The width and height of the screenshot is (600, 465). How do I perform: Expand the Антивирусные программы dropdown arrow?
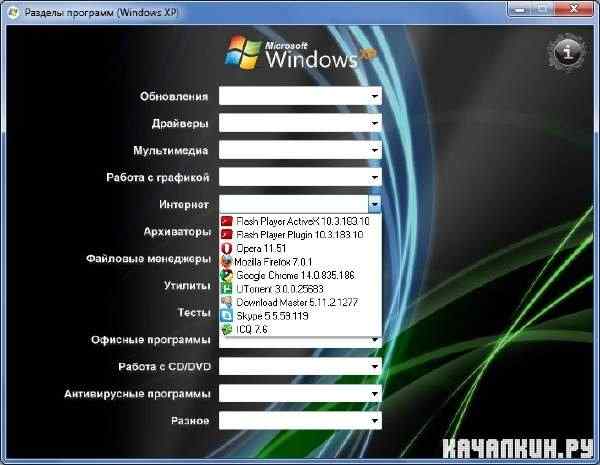375,394
